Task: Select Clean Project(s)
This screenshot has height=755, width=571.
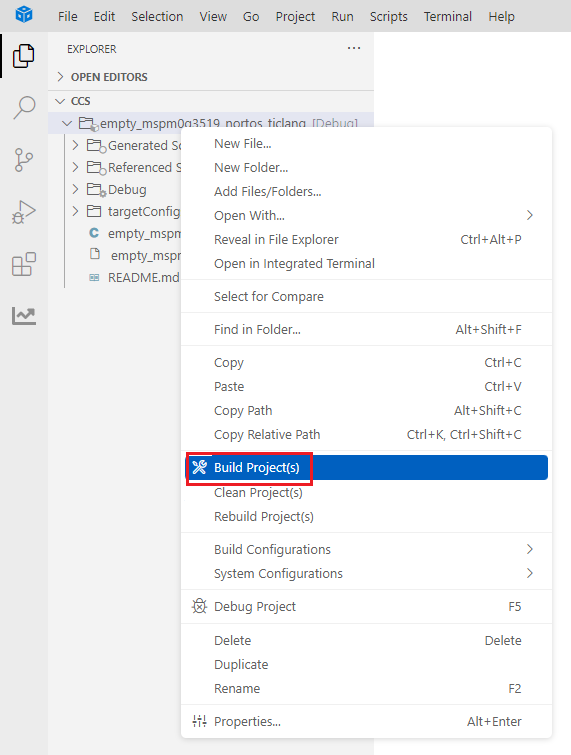Action: pyautogui.click(x=366, y=493)
